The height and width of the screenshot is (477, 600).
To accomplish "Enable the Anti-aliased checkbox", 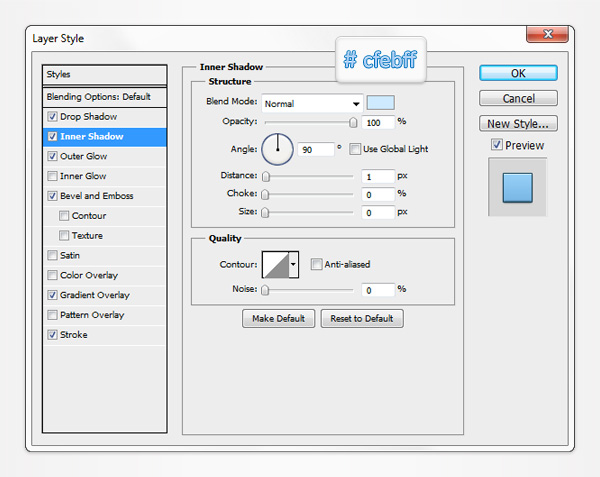I will point(317,264).
